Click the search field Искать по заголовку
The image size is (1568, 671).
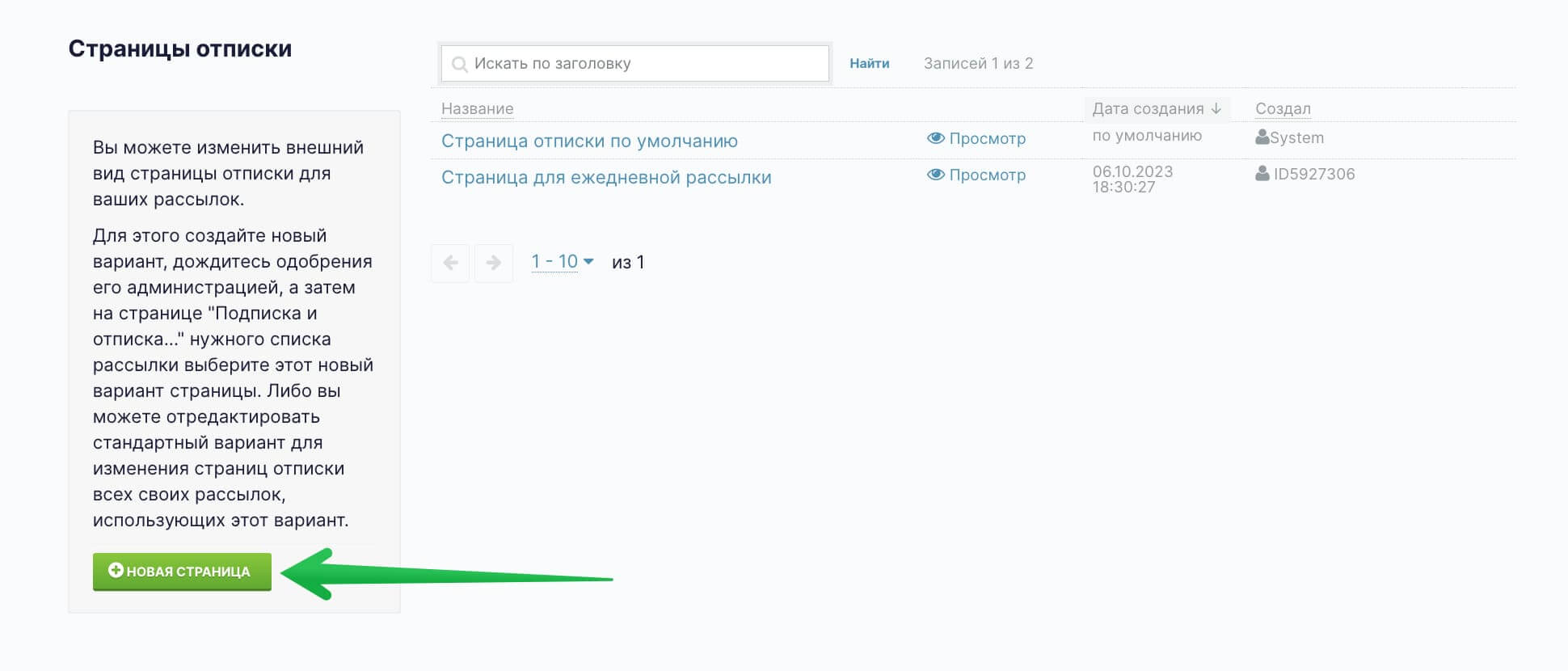(635, 63)
